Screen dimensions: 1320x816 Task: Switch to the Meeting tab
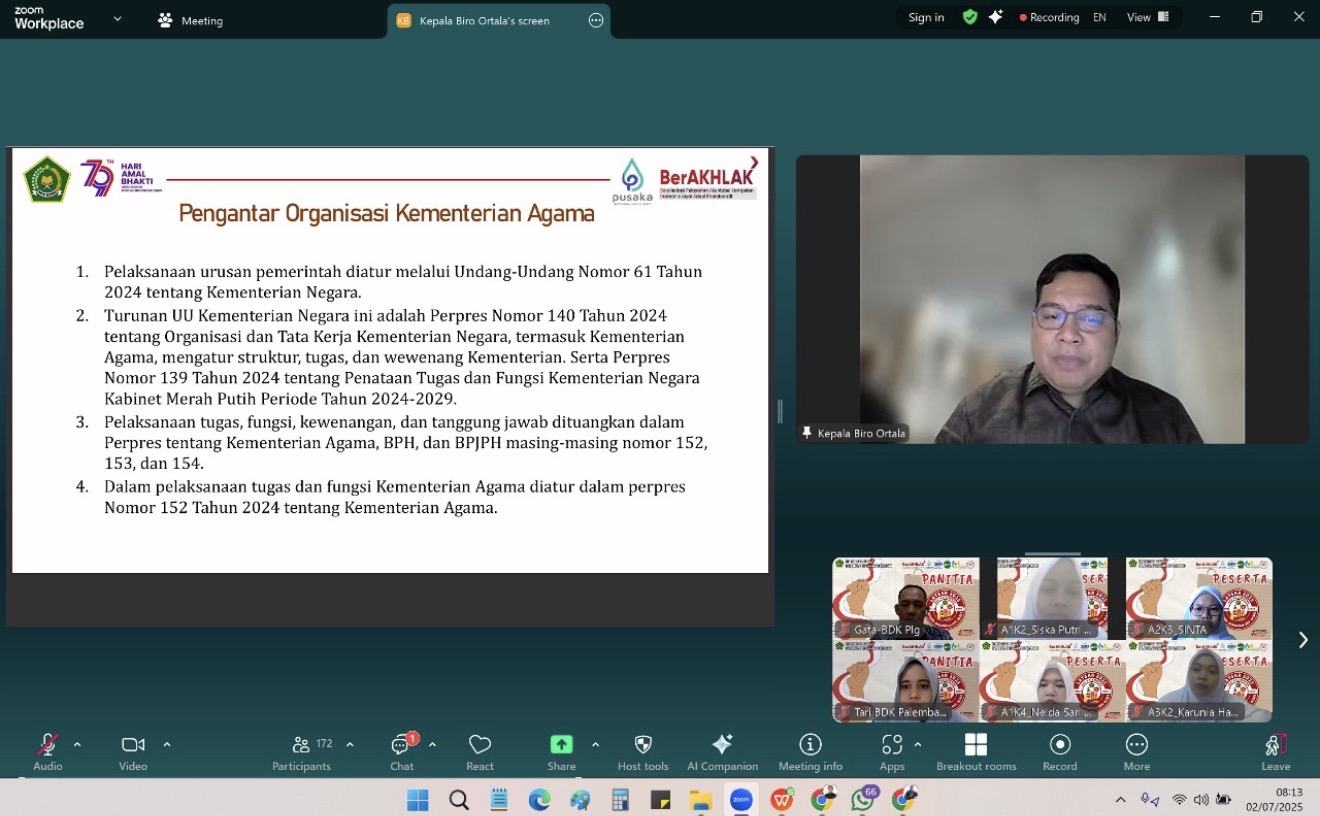[x=191, y=20]
